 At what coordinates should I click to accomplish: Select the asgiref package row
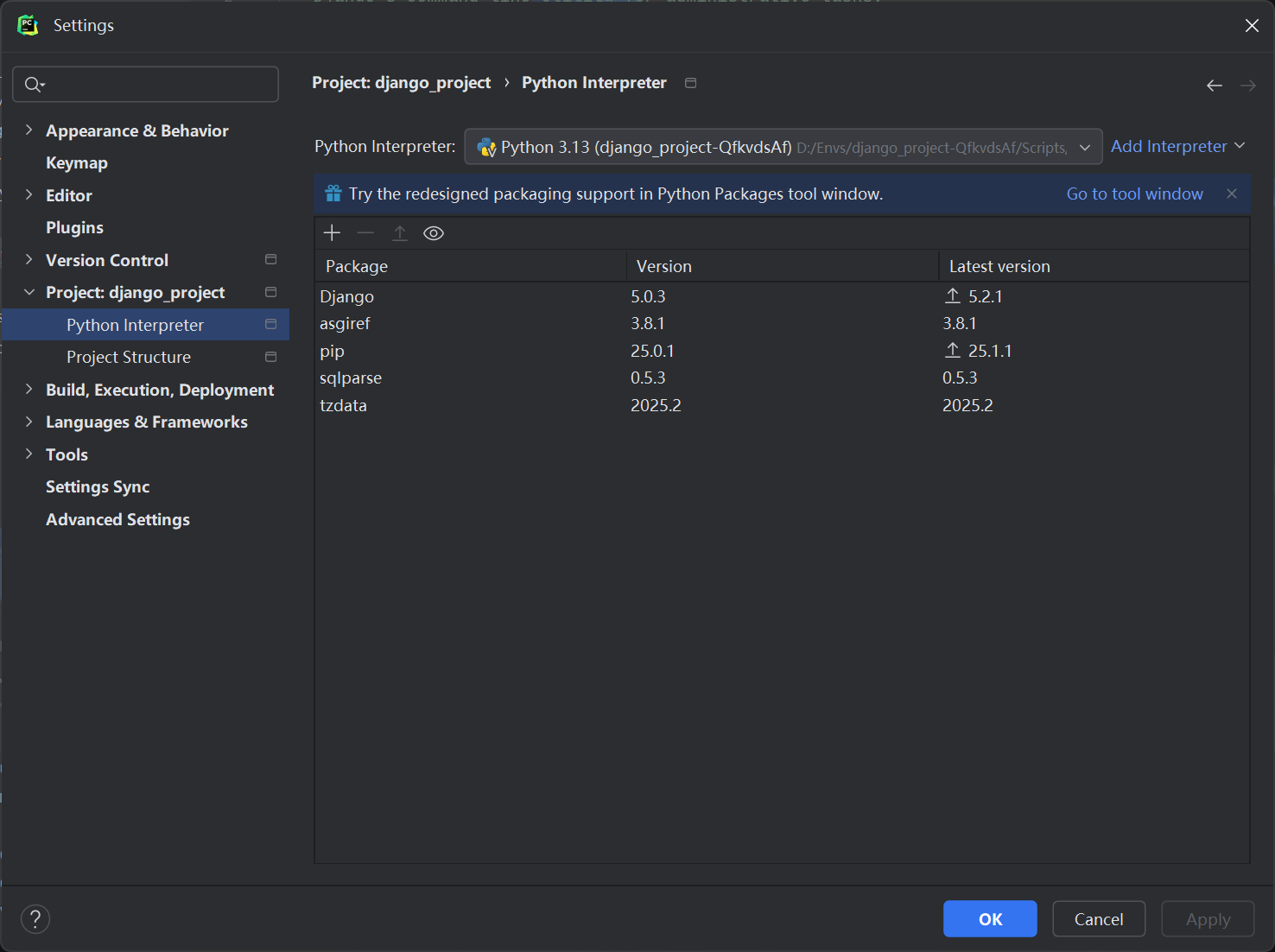(x=782, y=323)
